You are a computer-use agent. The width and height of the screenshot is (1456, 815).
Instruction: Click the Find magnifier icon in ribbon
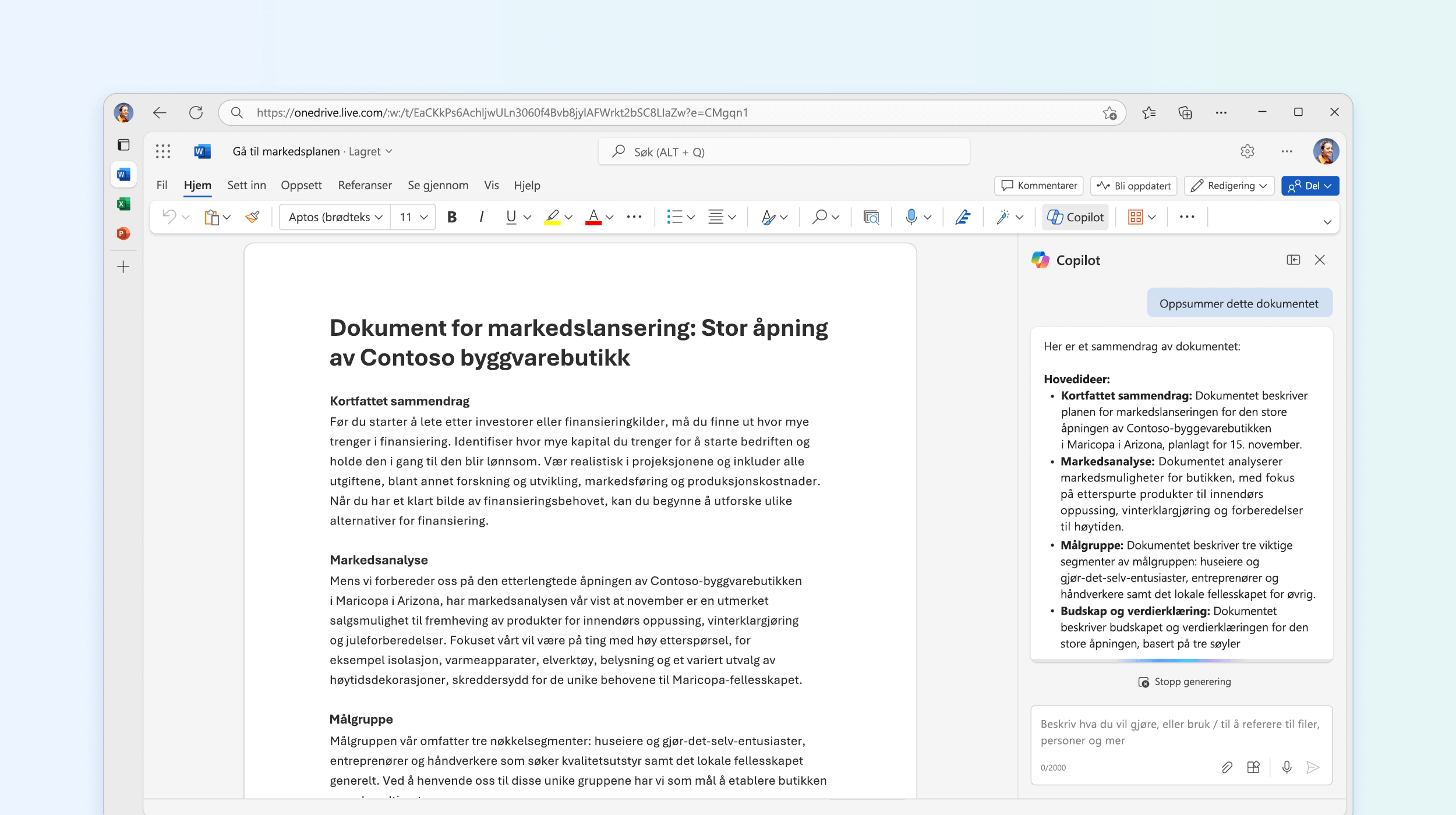coord(819,217)
